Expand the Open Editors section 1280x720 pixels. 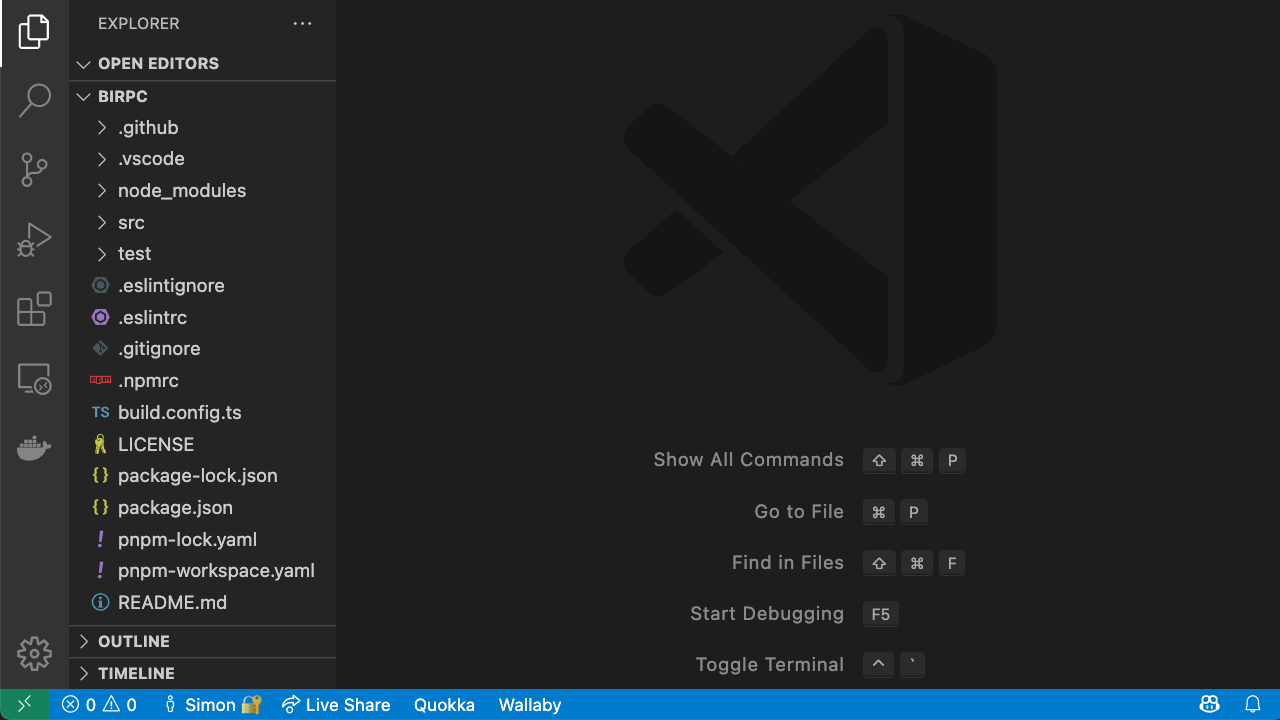pyautogui.click(x=202, y=63)
